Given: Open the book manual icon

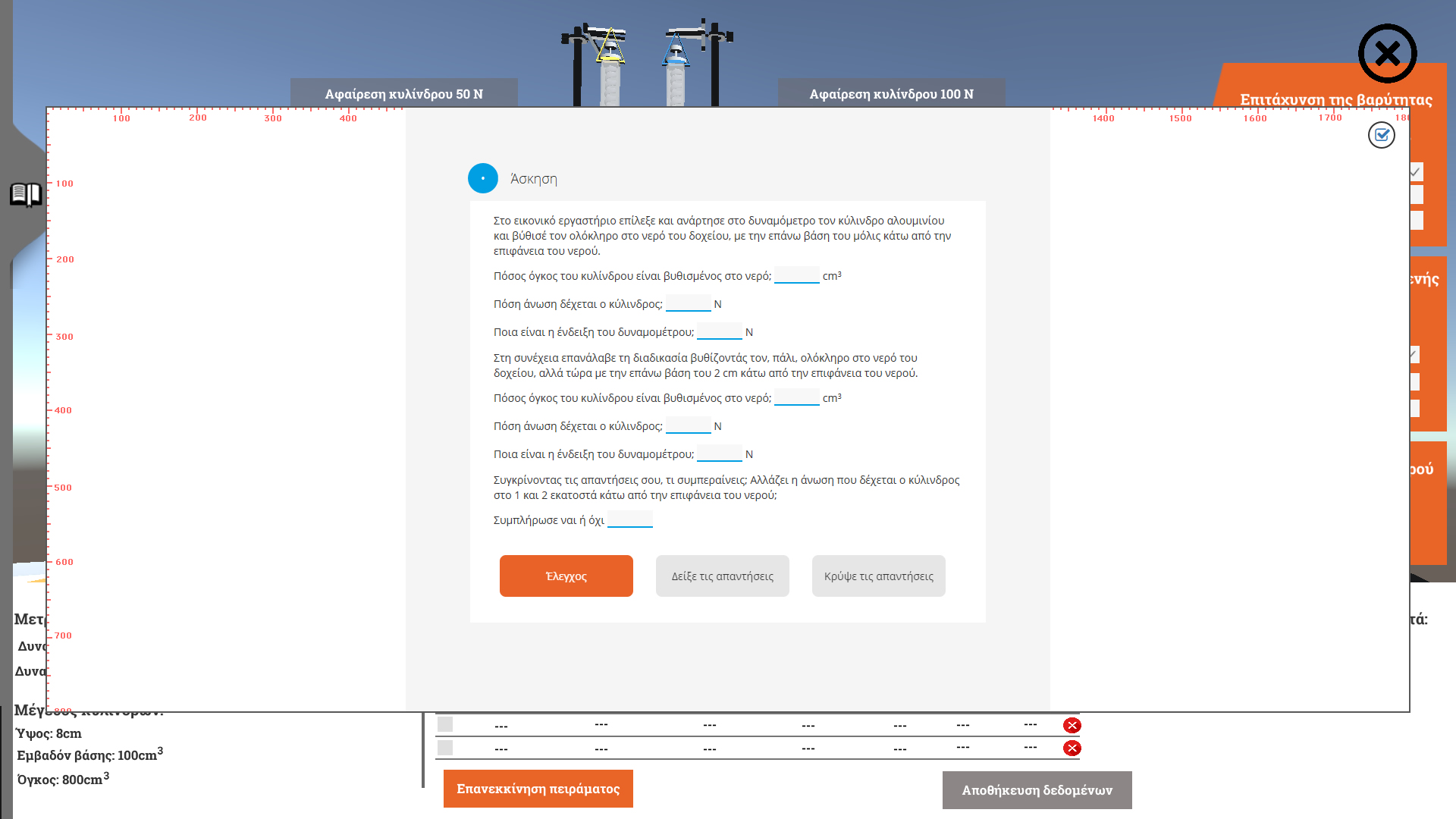Looking at the screenshot, I should (x=26, y=195).
